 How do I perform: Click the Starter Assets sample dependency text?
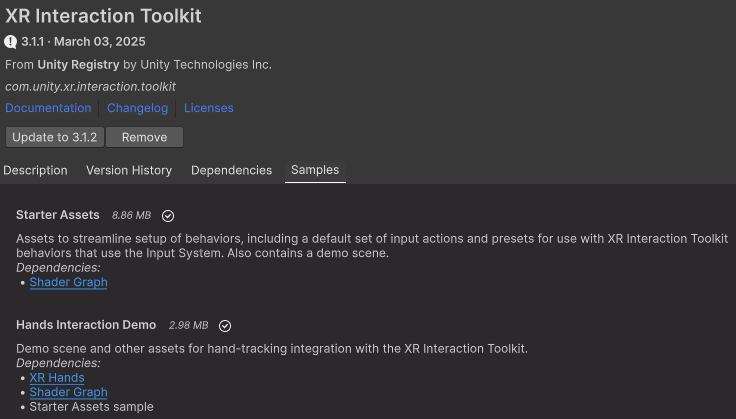click(x=92, y=407)
